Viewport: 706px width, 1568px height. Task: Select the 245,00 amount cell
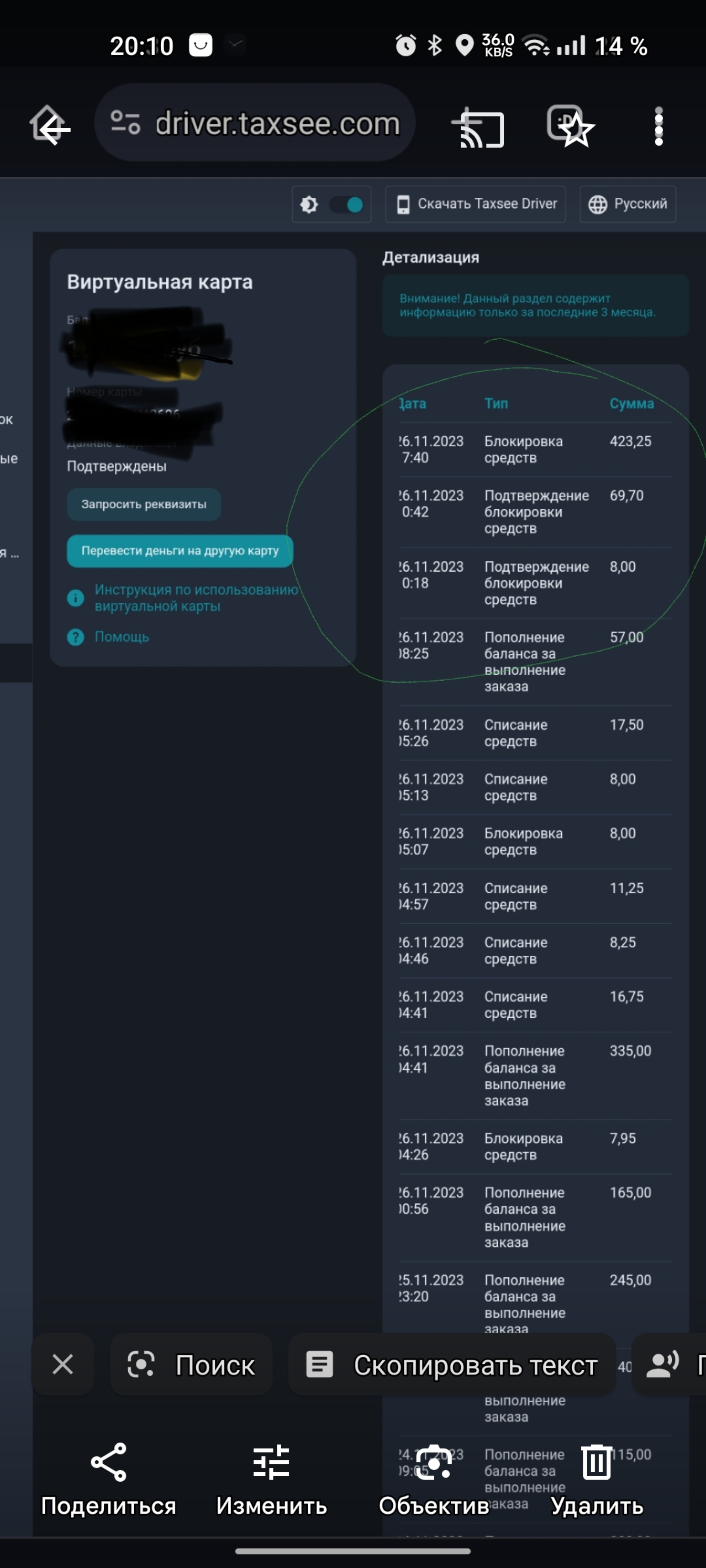point(631,1280)
